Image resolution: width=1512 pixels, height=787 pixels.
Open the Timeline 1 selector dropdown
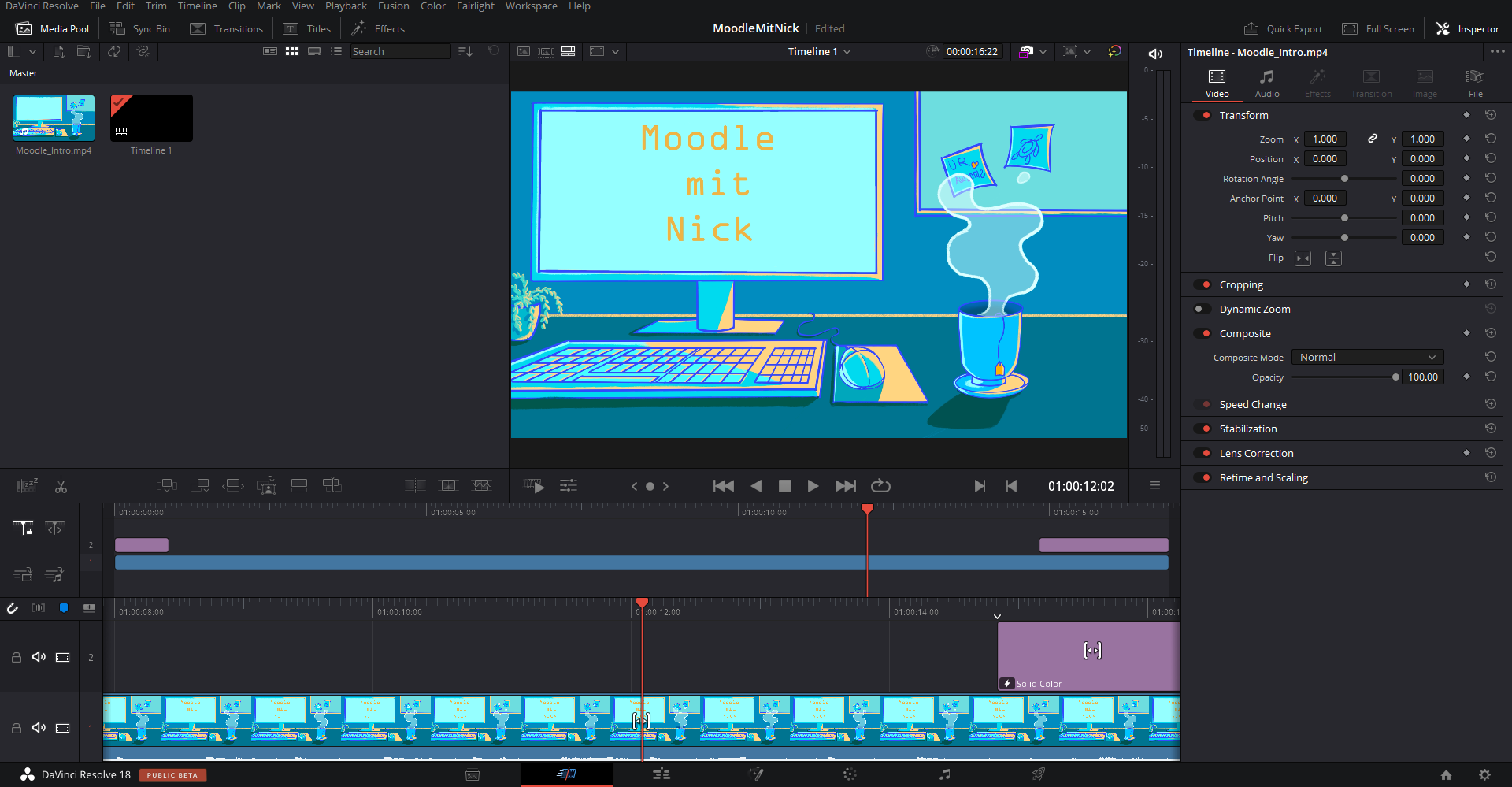coord(819,51)
